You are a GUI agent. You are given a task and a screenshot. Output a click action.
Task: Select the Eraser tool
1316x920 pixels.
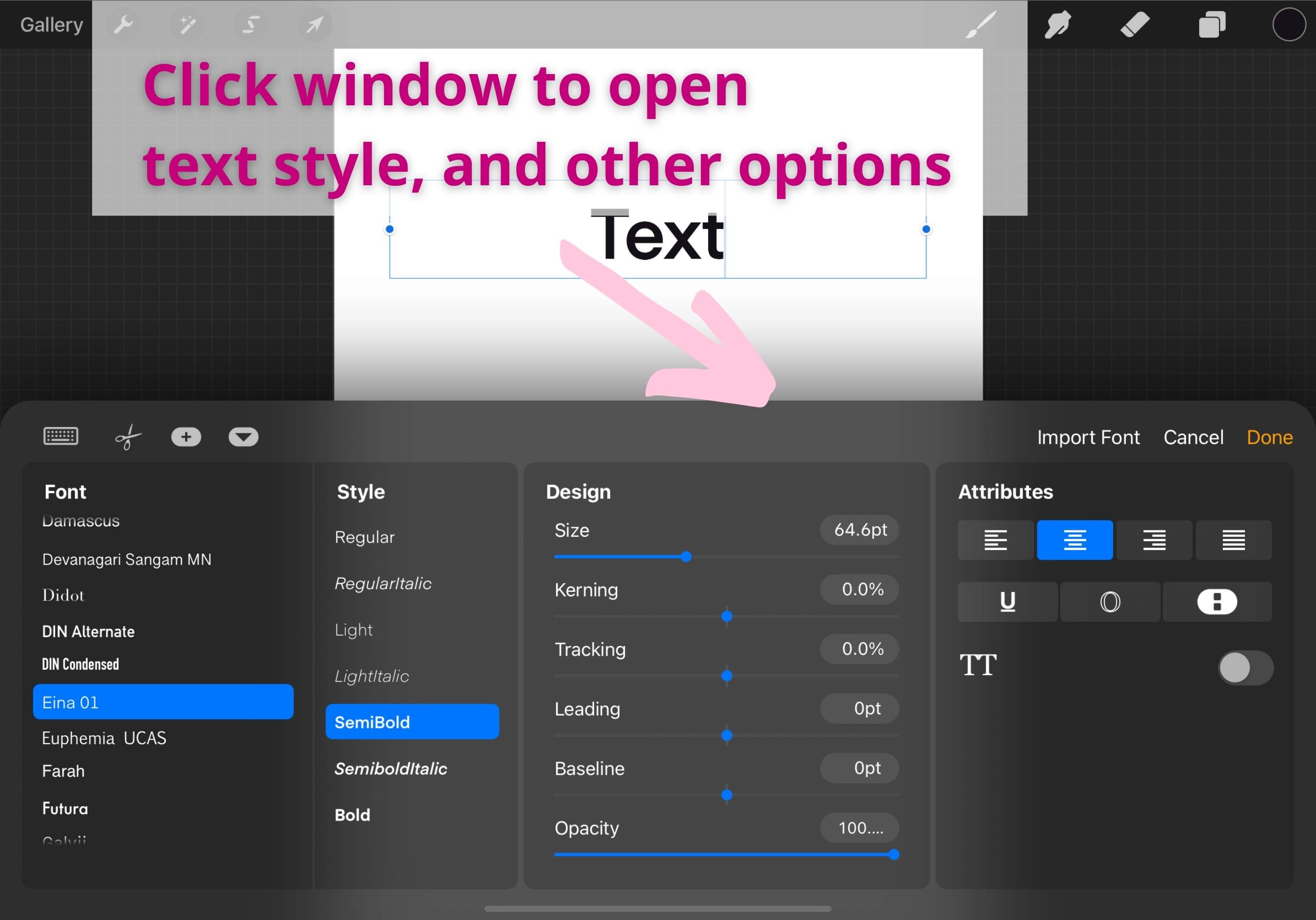click(x=1135, y=25)
